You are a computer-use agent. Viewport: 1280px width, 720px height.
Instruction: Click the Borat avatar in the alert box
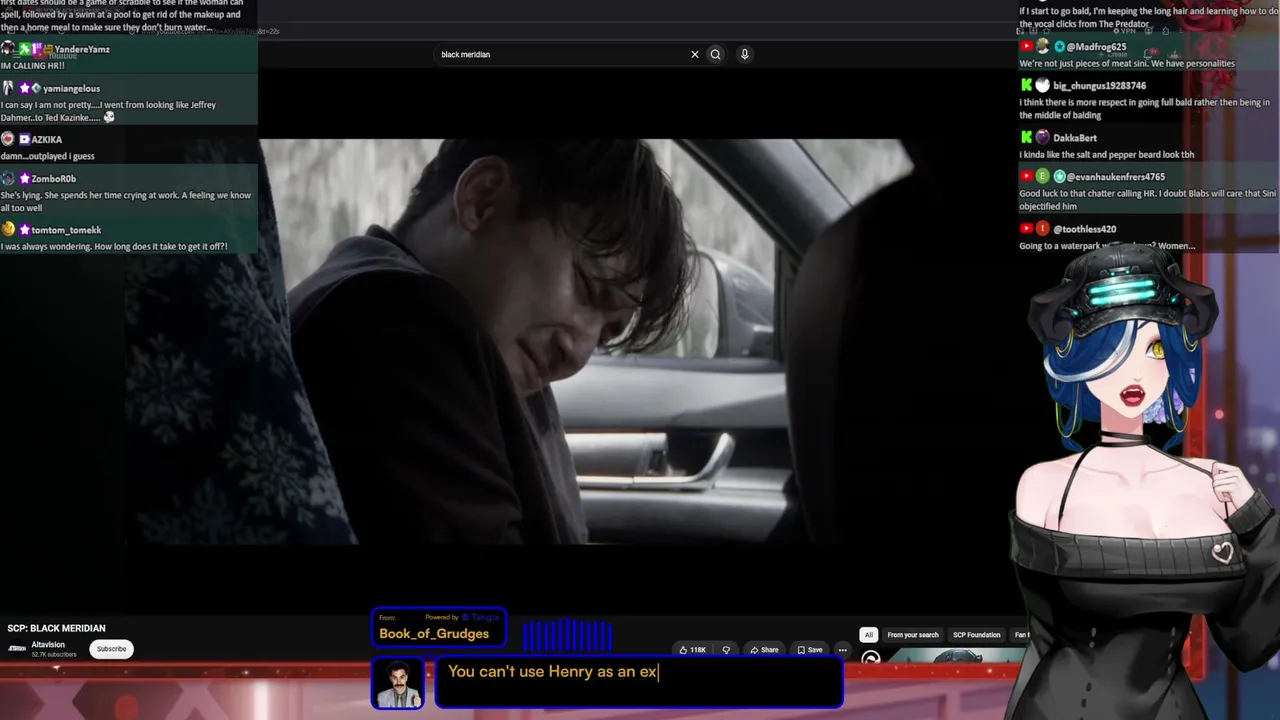(398, 684)
